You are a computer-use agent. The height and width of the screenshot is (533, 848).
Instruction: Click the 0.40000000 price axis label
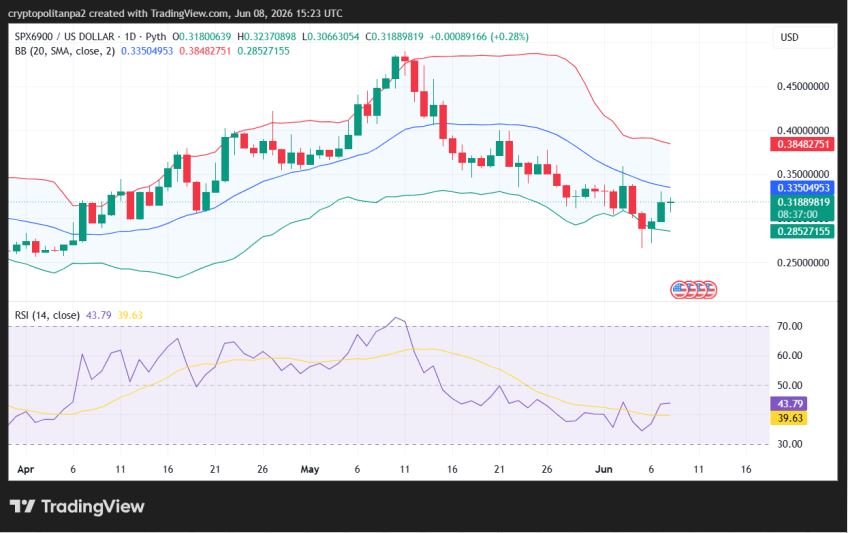coord(803,130)
